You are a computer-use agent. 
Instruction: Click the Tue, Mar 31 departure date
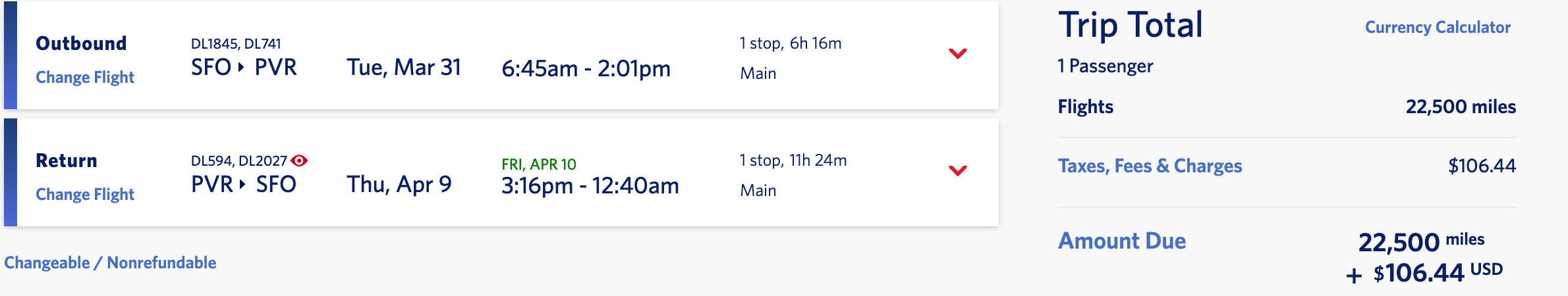[x=404, y=68]
